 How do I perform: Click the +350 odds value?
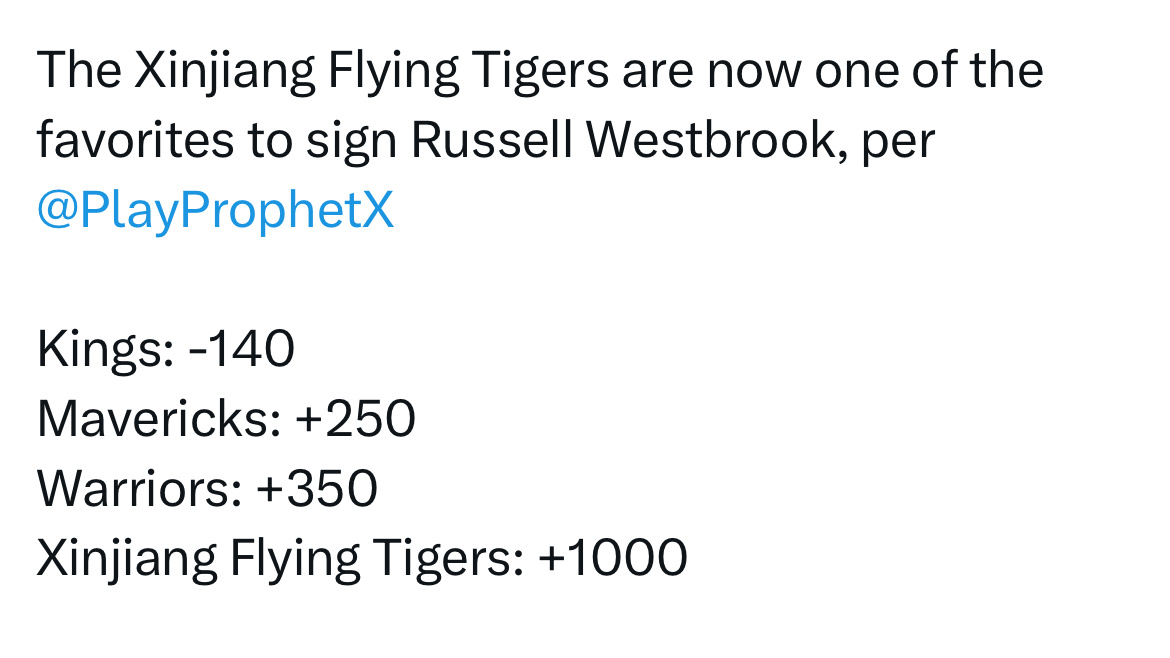pyautogui.click(x=317, y=489)
